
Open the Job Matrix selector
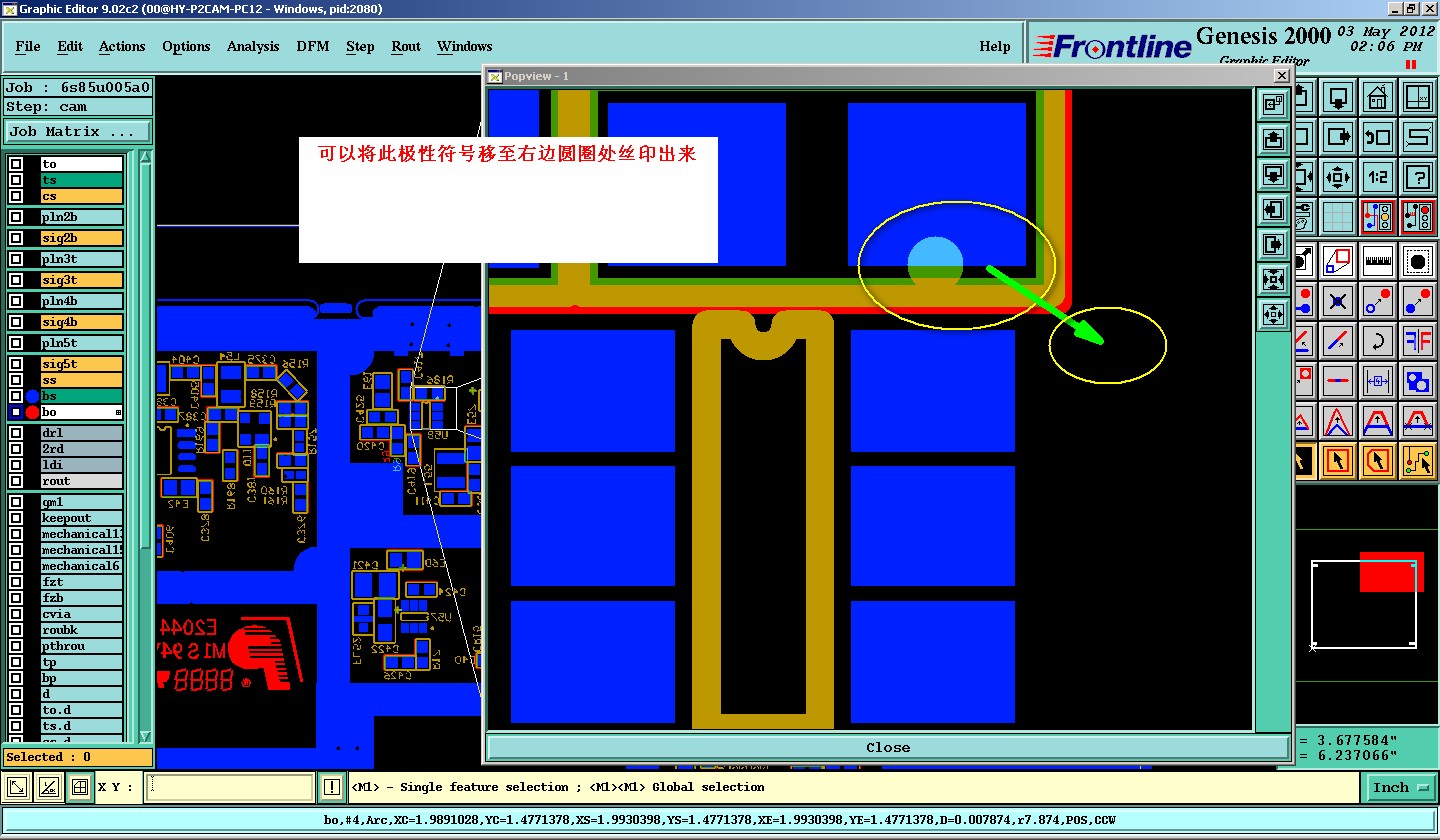click(x=78, y=131)
